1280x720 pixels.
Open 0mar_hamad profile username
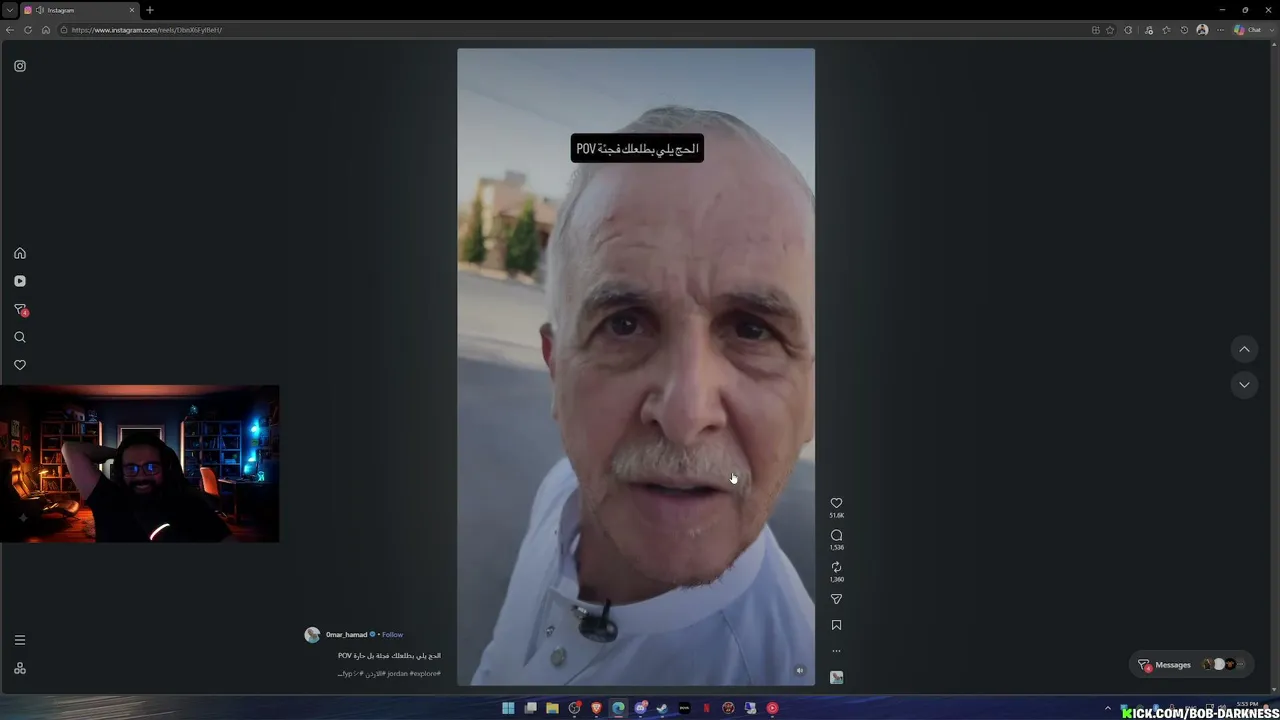[346, 635]
